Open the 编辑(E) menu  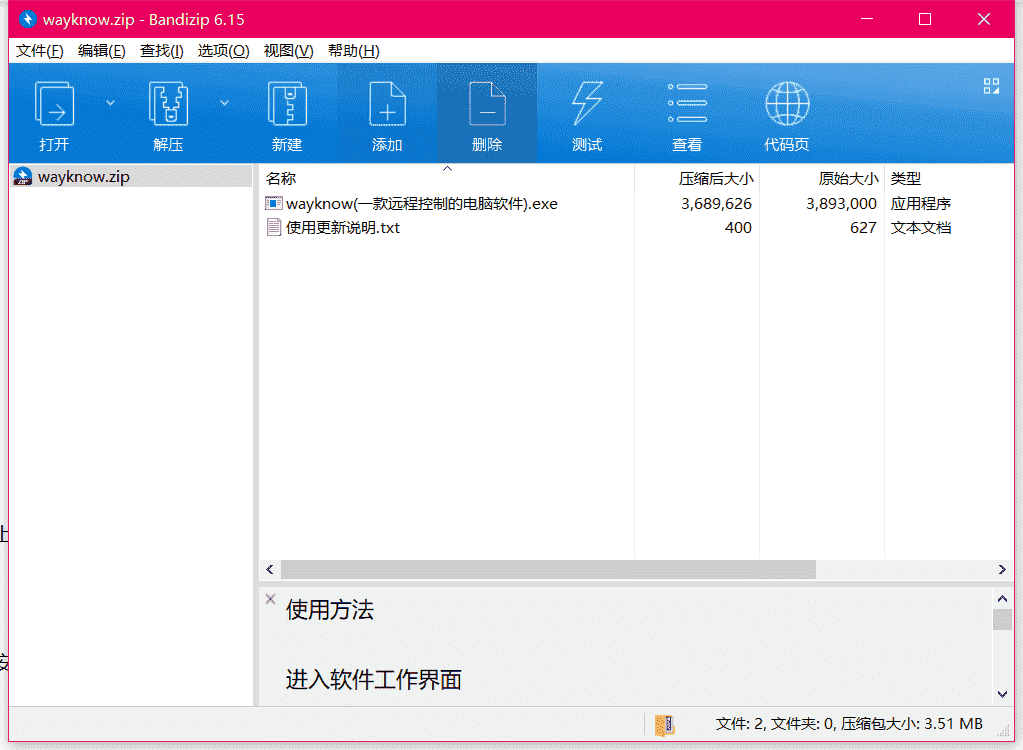pyautogui.click(x=101, y=51)
